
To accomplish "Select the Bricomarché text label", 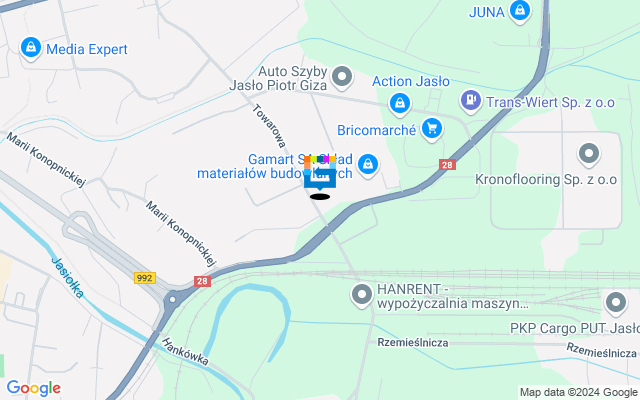I will point(376,130).
